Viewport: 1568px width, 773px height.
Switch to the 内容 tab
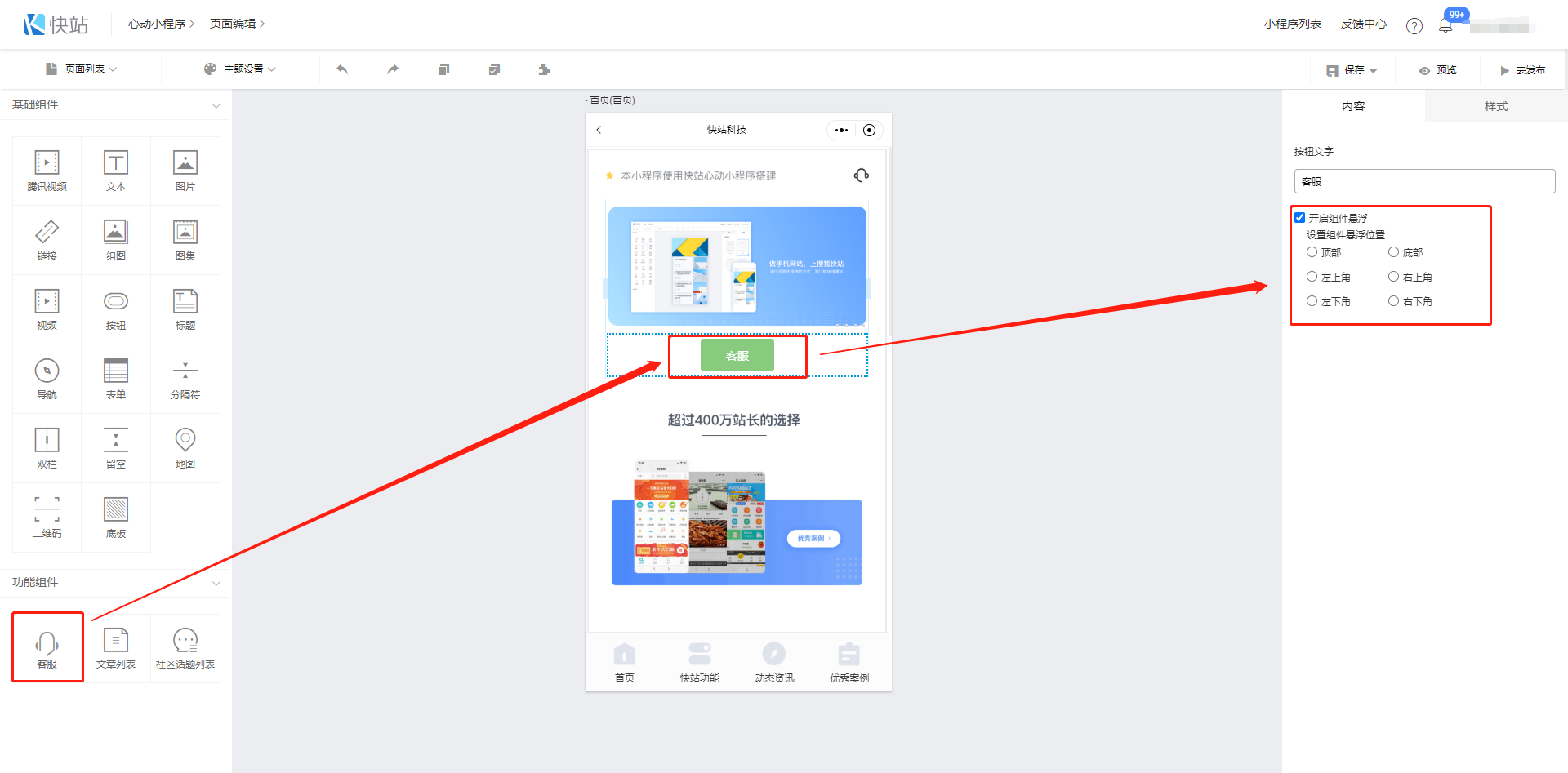[x=1352, y=106]
